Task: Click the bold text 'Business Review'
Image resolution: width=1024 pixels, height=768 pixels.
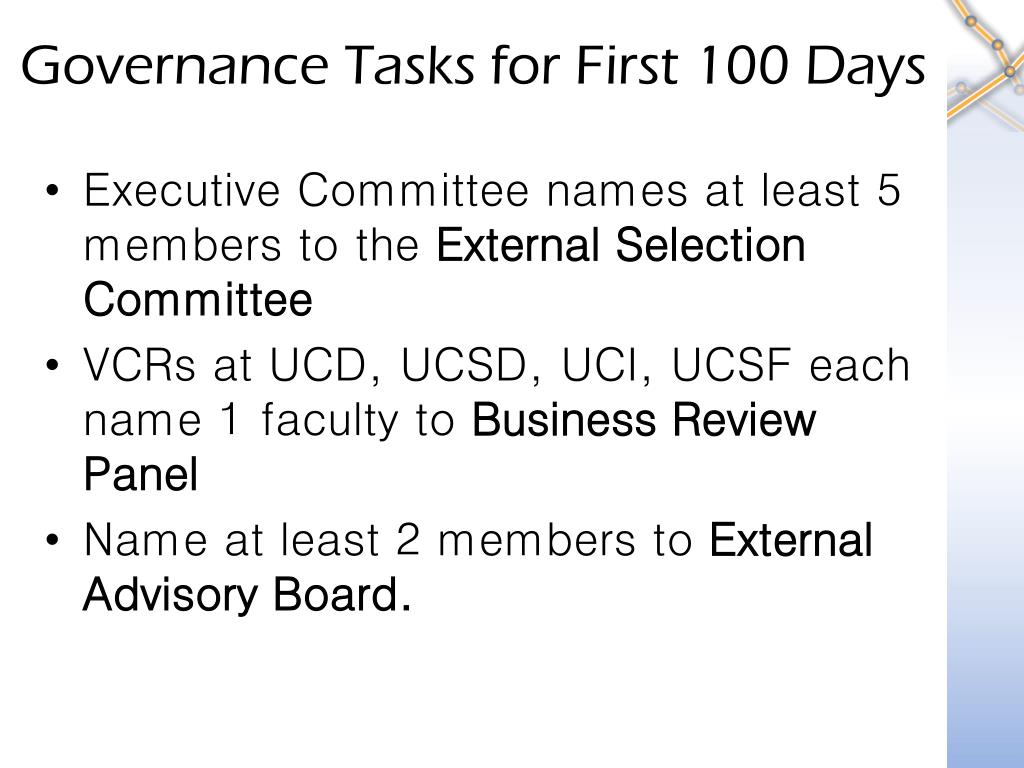Action: 643,419
